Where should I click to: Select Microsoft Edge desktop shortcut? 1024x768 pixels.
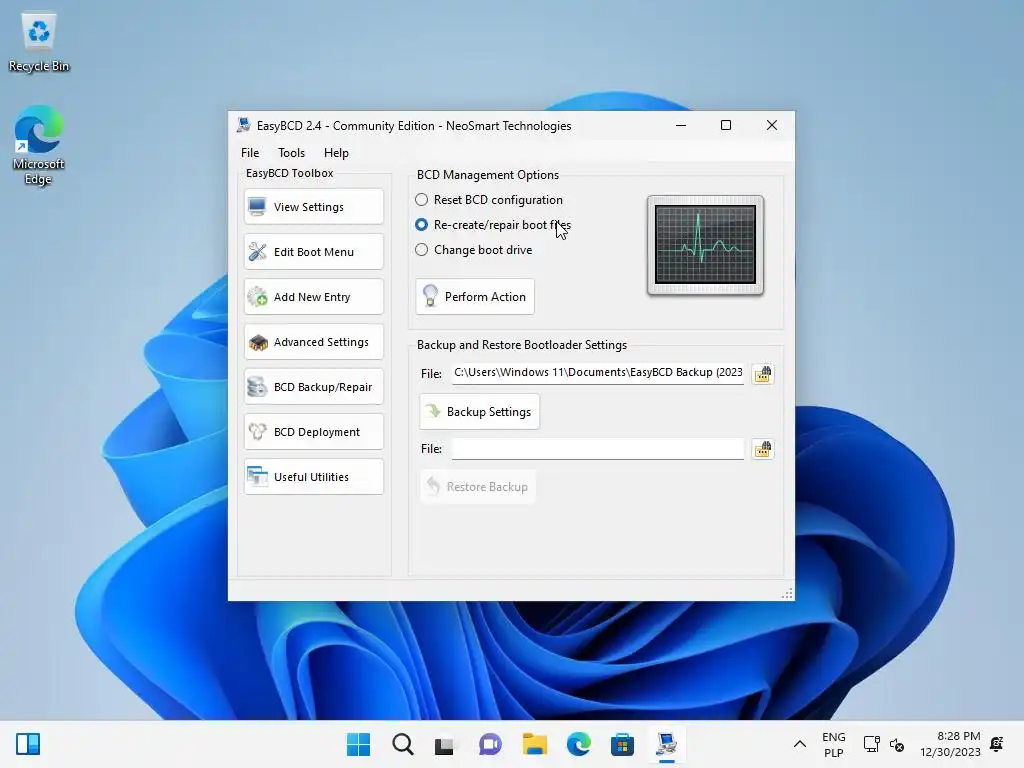pyautogui.click(x=39, y=145)
